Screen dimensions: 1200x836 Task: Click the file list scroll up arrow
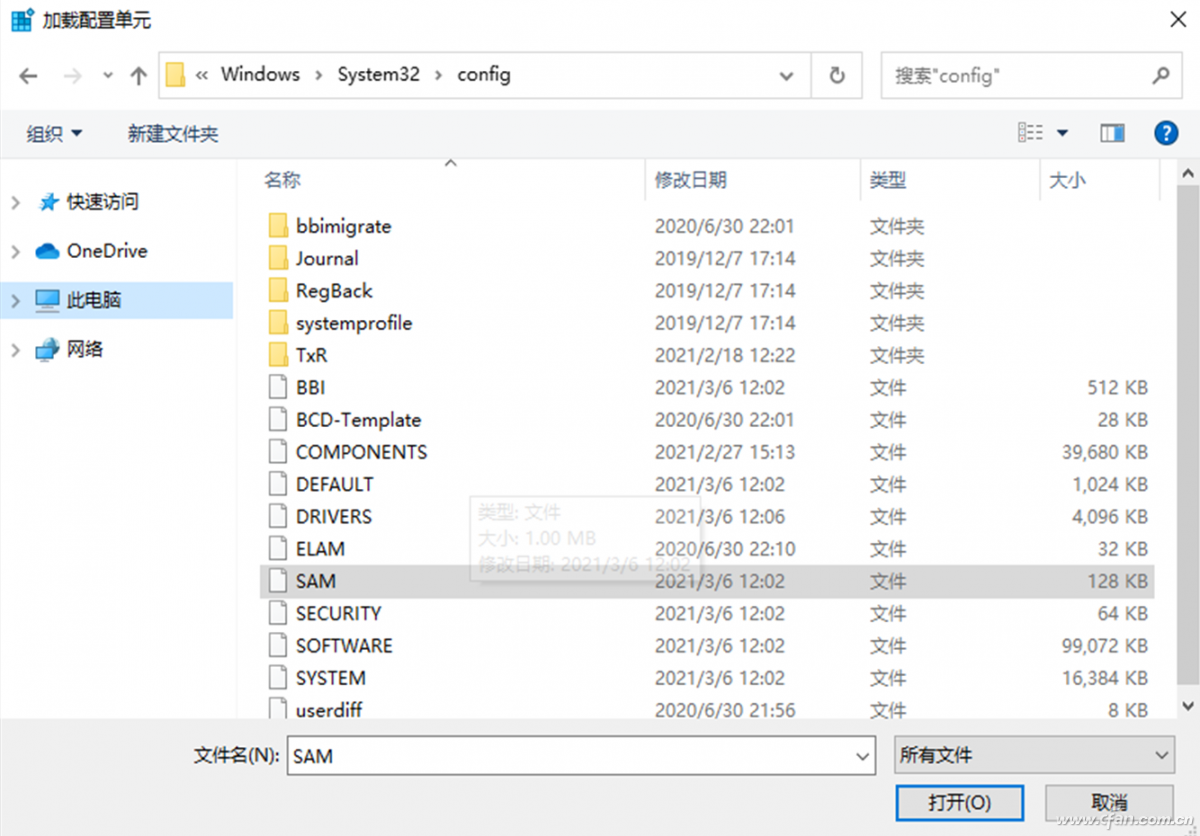[1187, 172]
